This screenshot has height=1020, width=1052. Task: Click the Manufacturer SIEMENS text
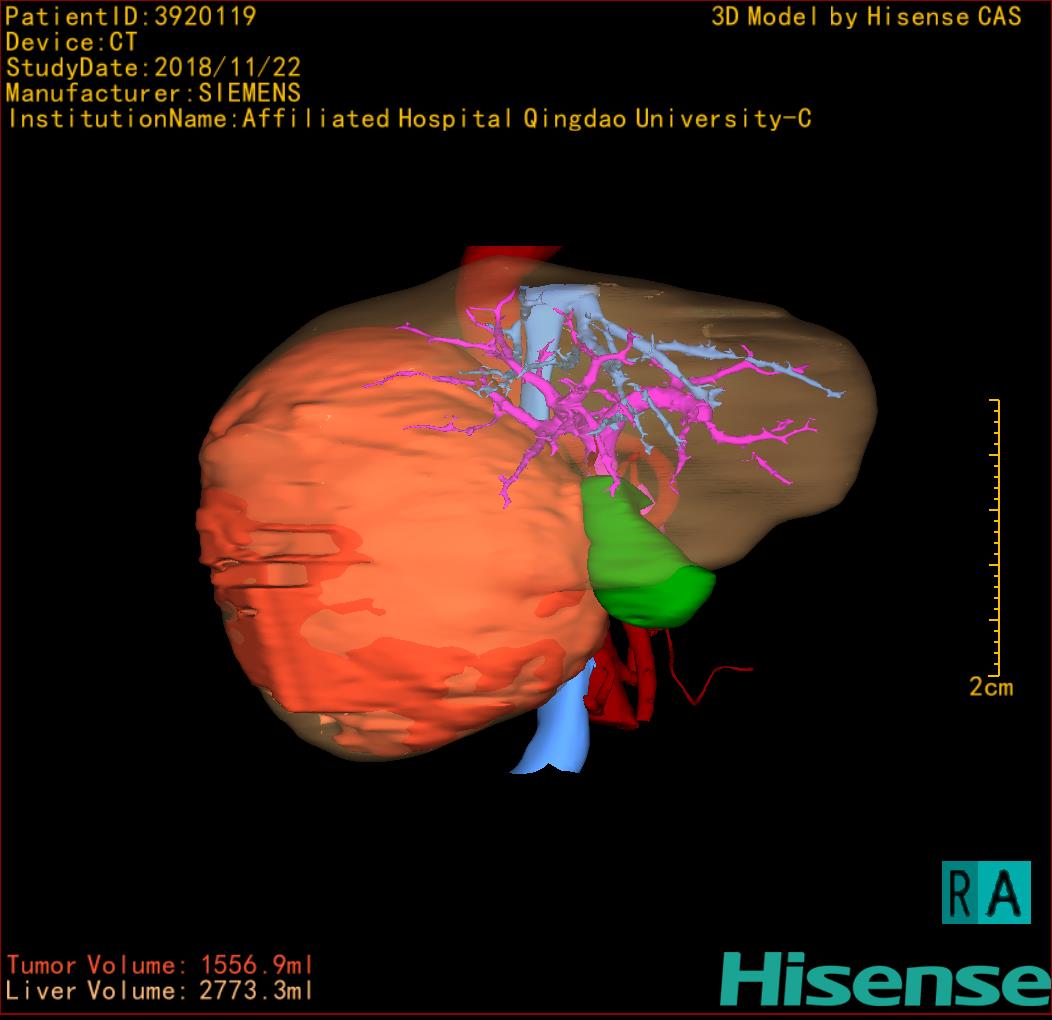153,93
